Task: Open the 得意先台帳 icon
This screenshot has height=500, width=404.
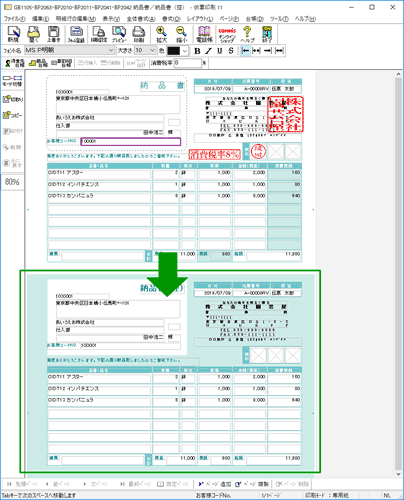Action: coord(15,63)
